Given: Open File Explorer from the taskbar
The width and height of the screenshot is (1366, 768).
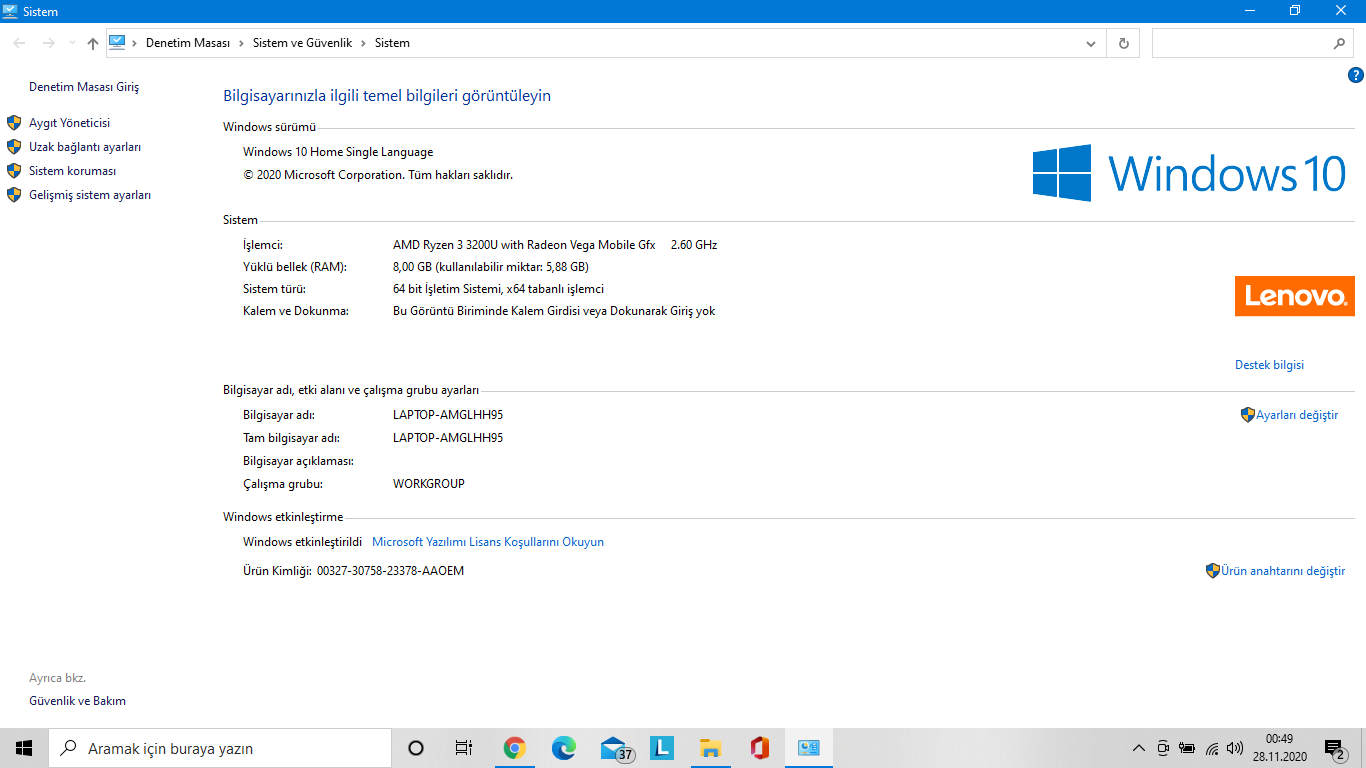Looking at the screenshot, I should [710, 748].
